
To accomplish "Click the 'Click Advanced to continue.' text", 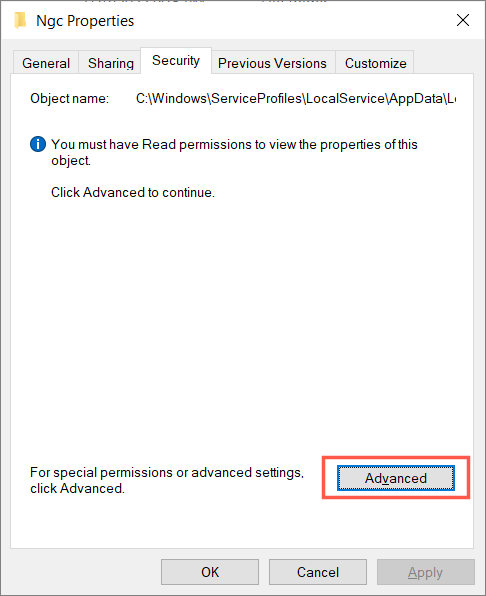I will pos(133,193).
